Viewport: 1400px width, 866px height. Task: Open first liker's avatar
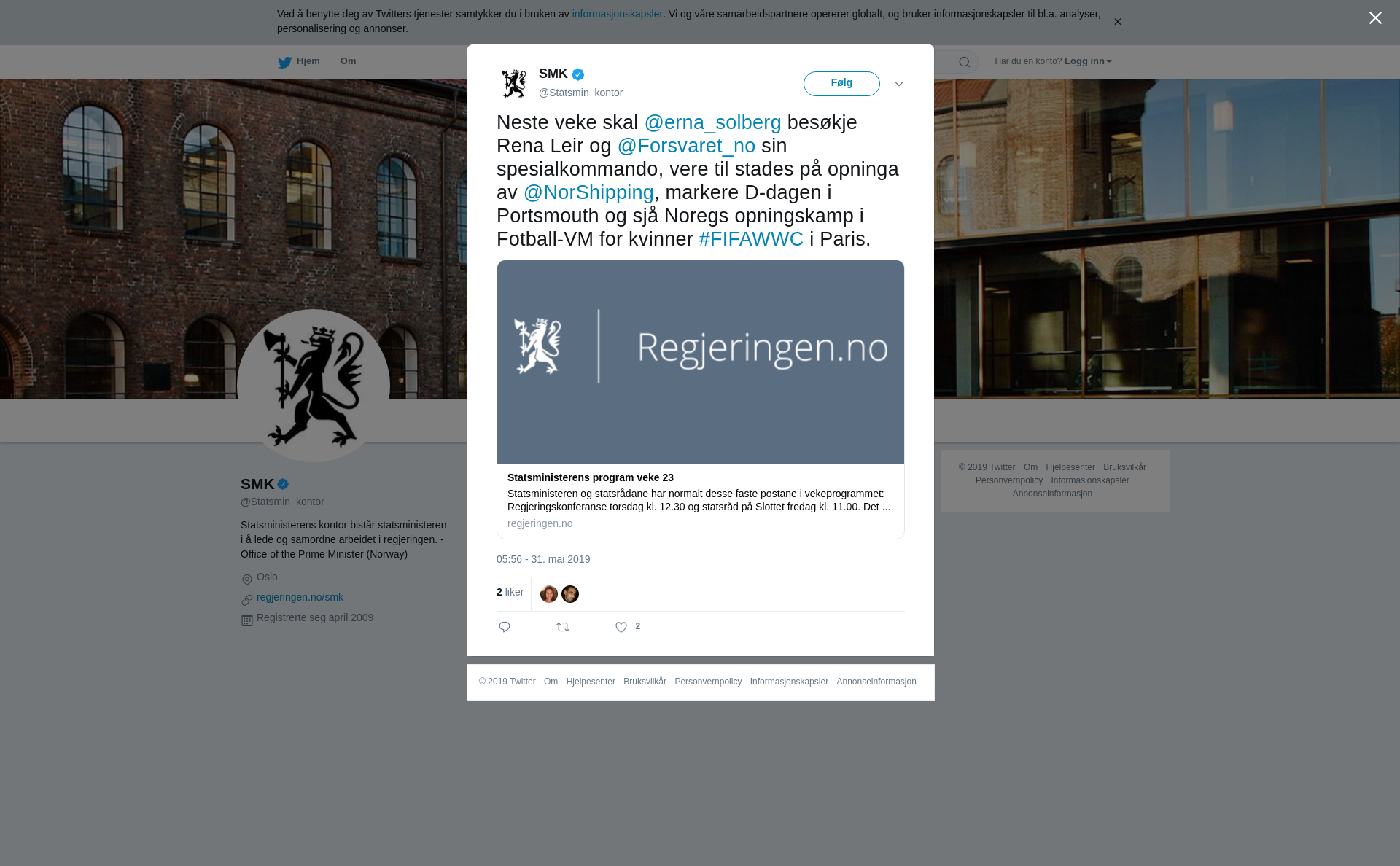click(x=549, y=594)
